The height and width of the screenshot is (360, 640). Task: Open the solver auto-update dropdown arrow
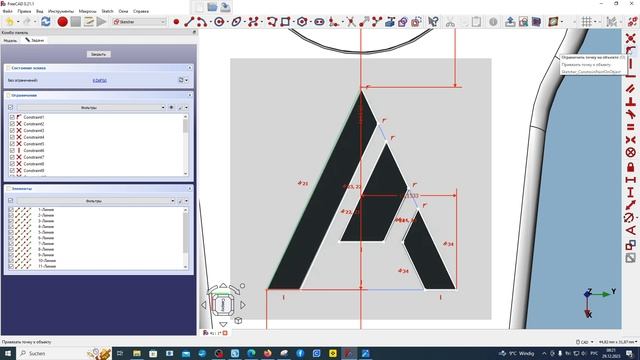click(186, 80)
